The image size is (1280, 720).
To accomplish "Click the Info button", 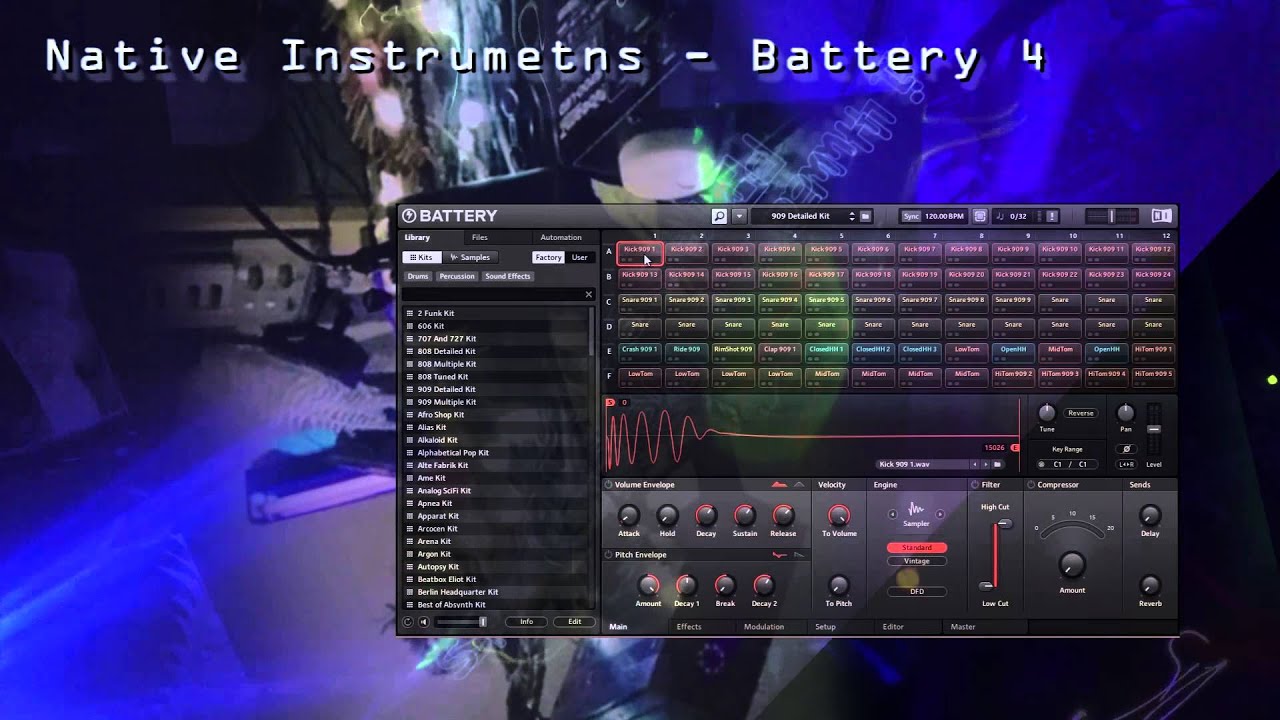I will 526,622.
